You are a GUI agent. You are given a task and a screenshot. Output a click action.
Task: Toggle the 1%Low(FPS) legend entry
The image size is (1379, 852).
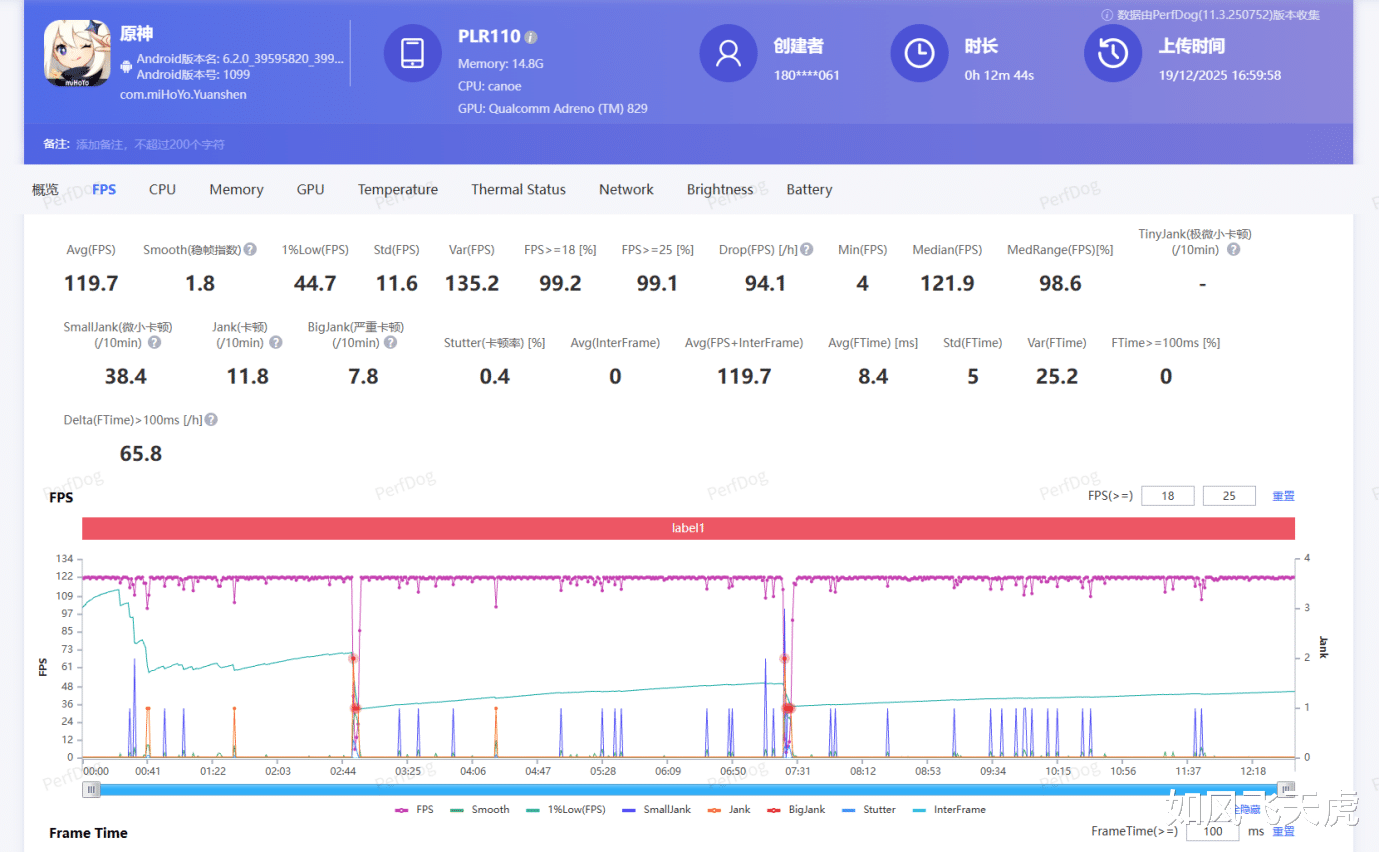pyautogui.click(x=571, y=810)
